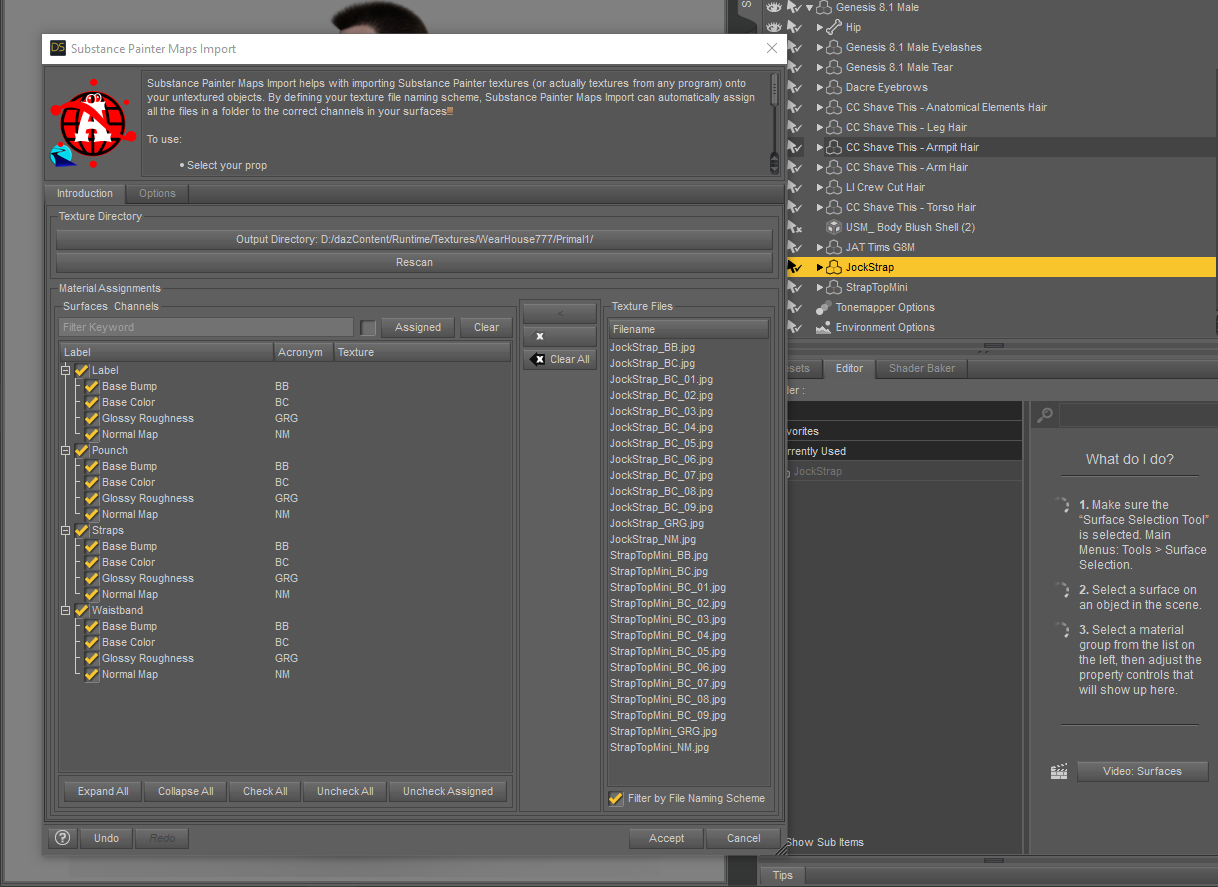
Task: Collapse the Straps surface tree node
Action: [66, 530]
